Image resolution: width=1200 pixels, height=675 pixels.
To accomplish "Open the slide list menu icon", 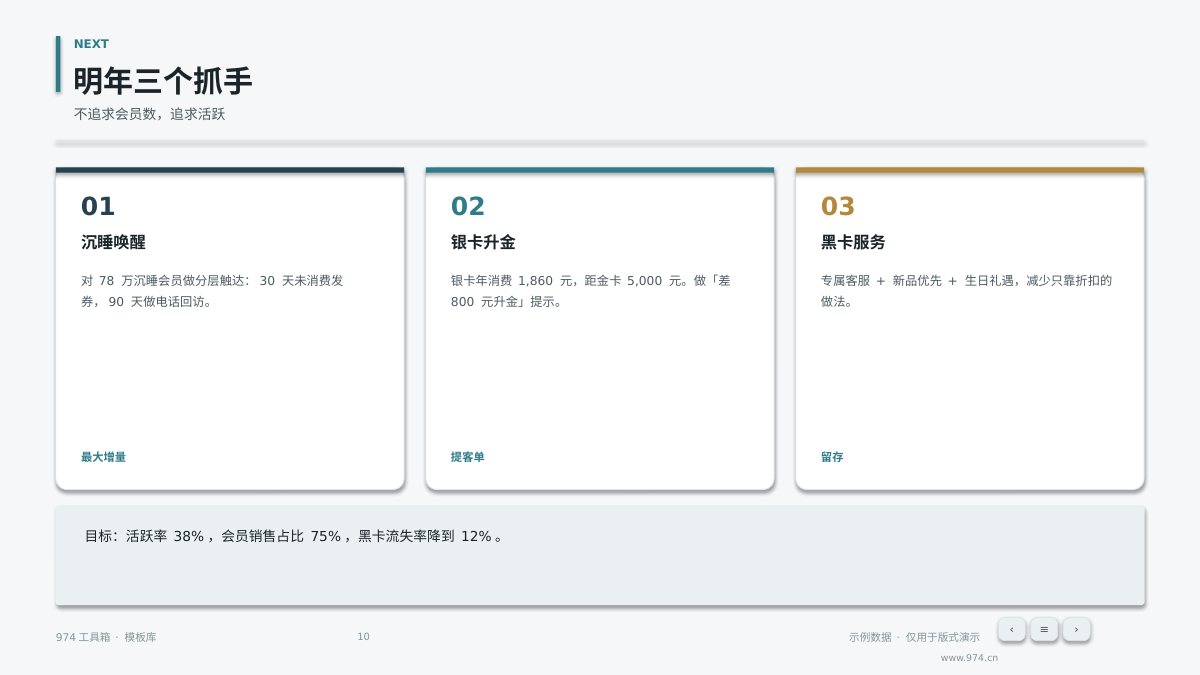I will pyautogui.click(x=1044, y=629).
